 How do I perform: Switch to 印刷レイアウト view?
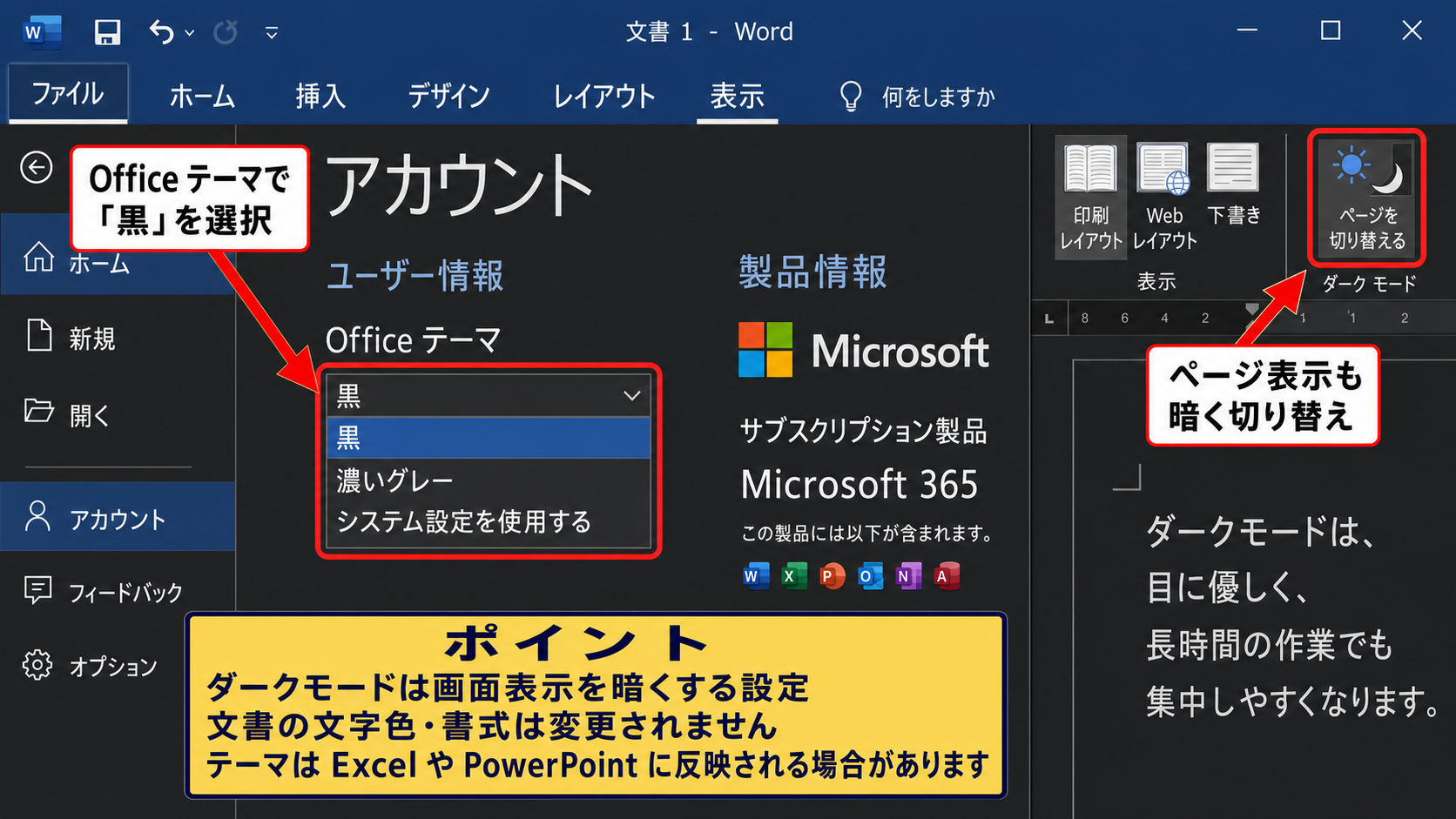pos(1091,197)
